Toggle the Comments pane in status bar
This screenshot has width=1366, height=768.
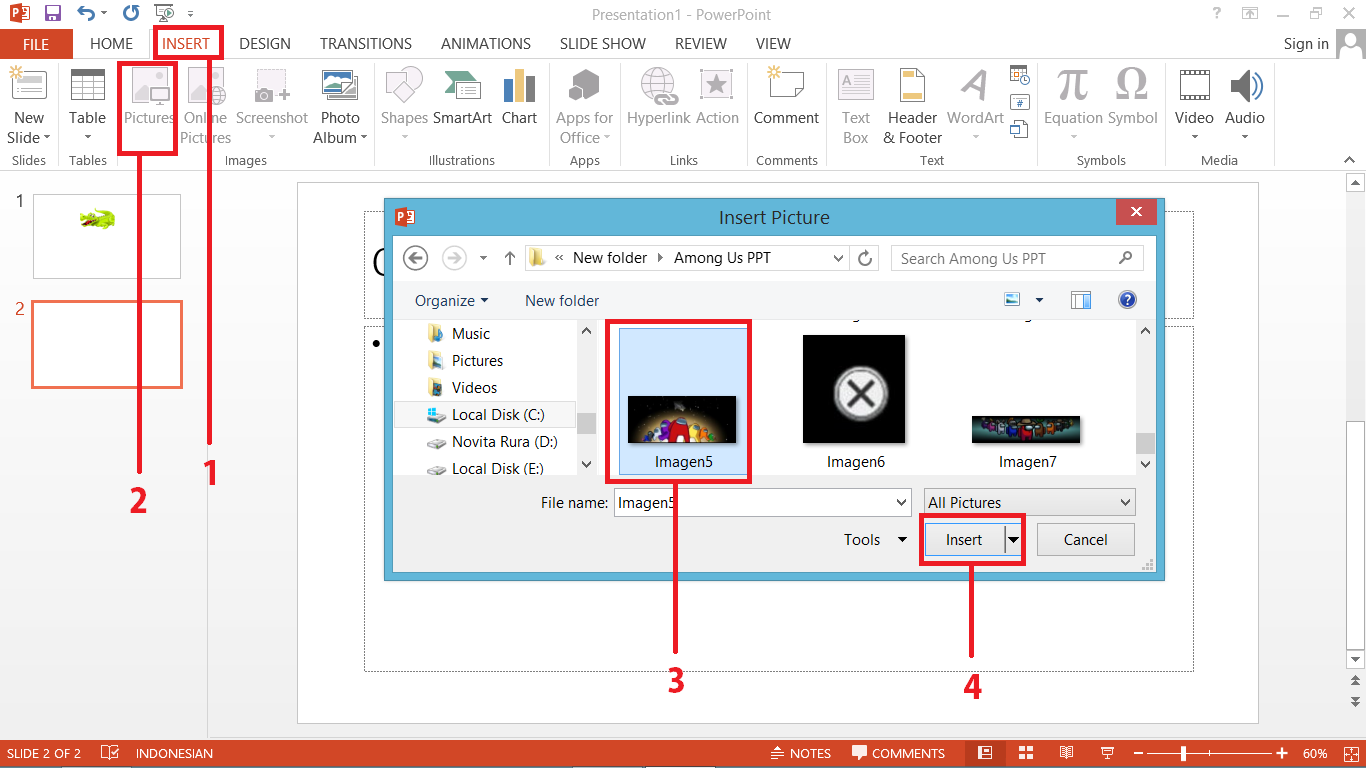(898, 753)
